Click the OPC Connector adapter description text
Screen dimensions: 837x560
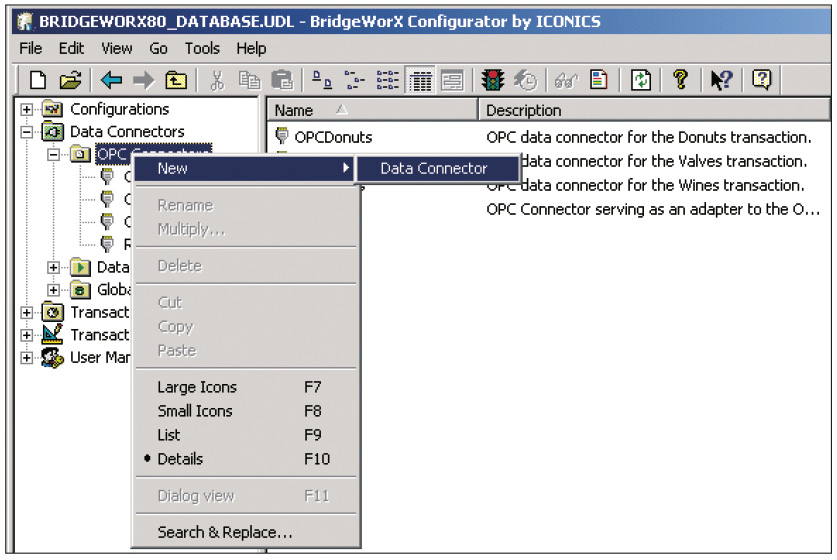point(653,209)
